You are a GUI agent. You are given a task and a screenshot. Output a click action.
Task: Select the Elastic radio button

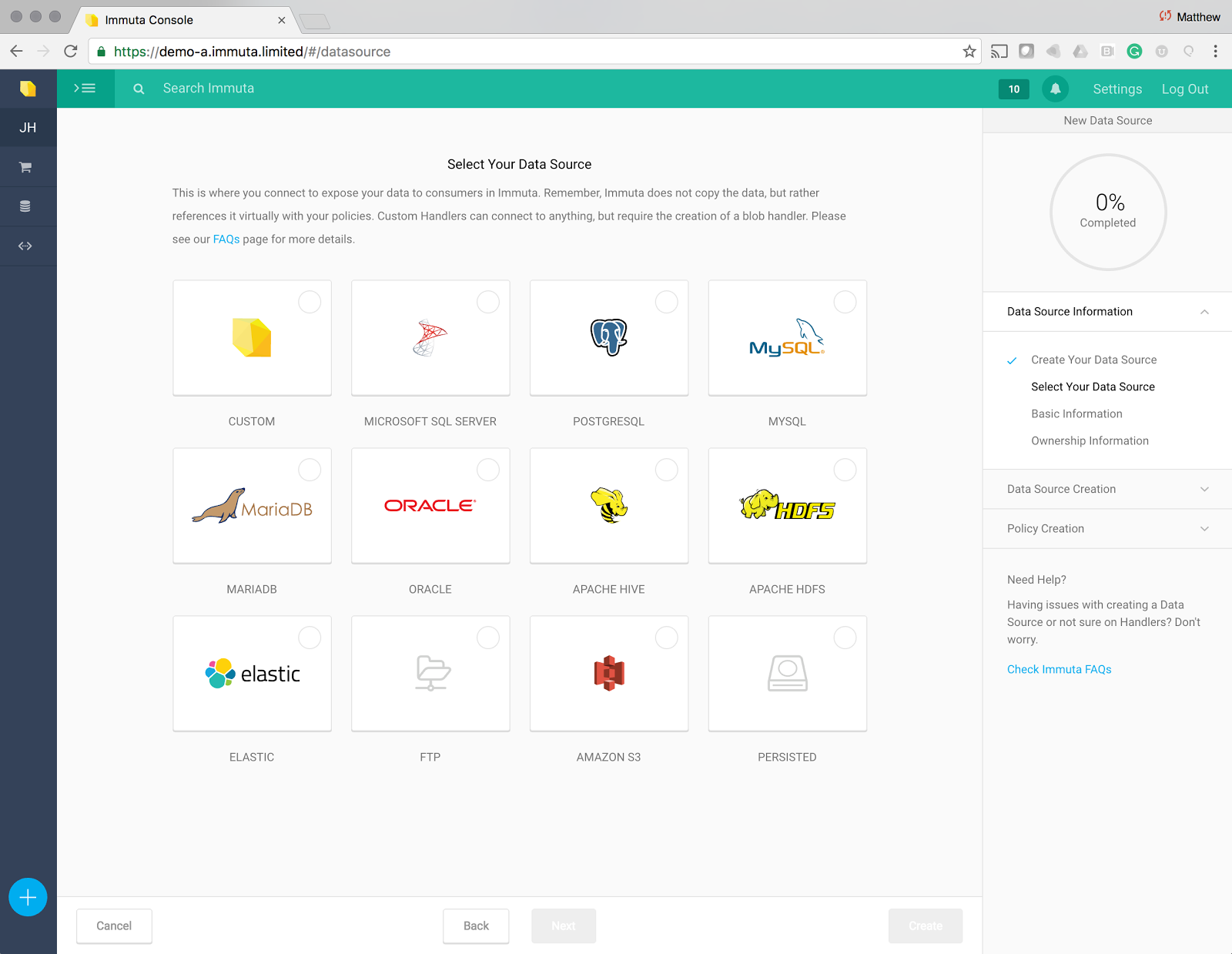(310, 638)
